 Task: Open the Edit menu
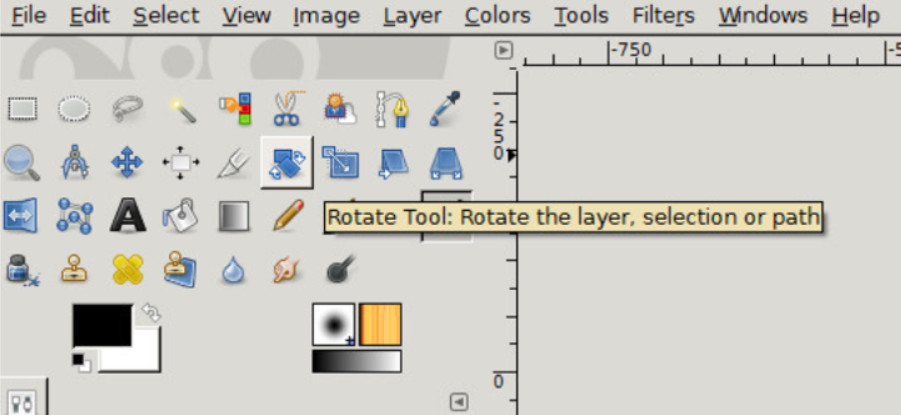[x=90, y=16]
